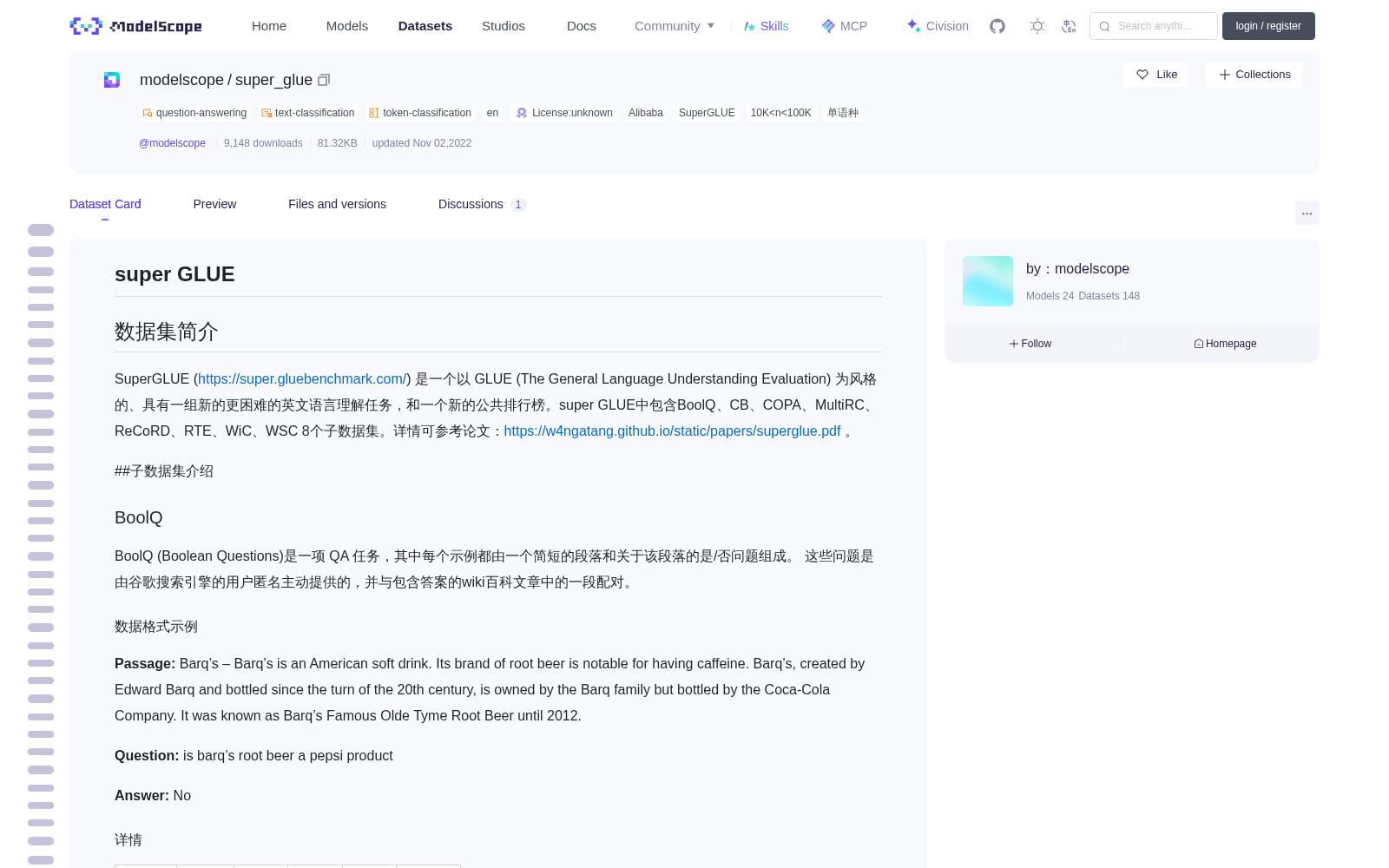Click the 'Datasets 148' count text
Image resolution: width=1389 pixels, height=868 pixels.
[x=1109, y=296]
